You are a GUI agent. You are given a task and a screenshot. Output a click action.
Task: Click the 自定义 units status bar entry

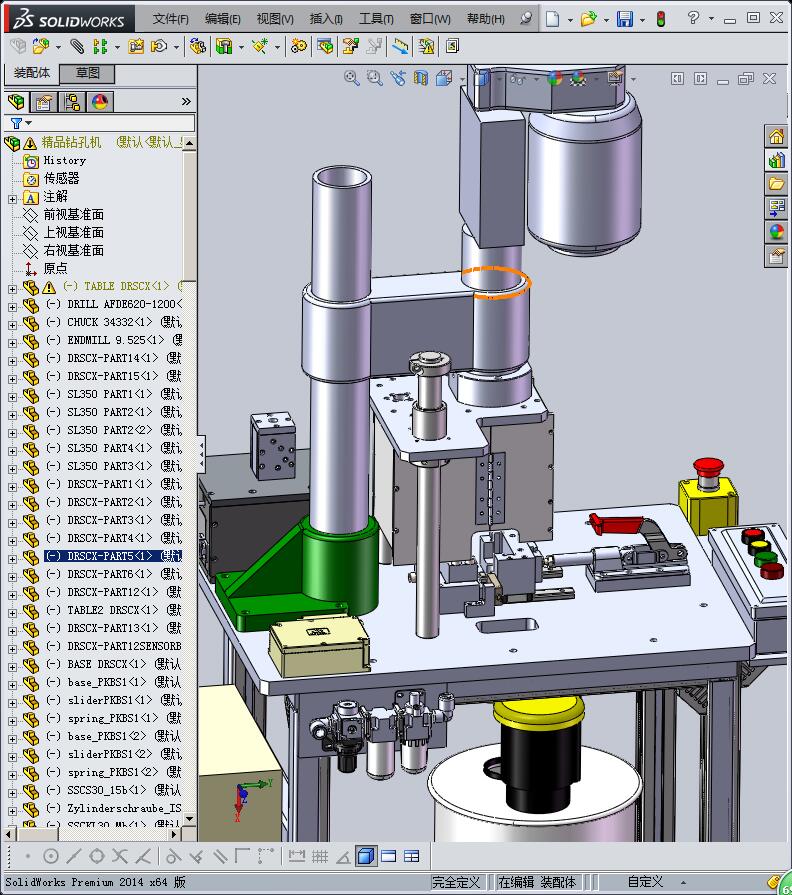pos(645,882)
